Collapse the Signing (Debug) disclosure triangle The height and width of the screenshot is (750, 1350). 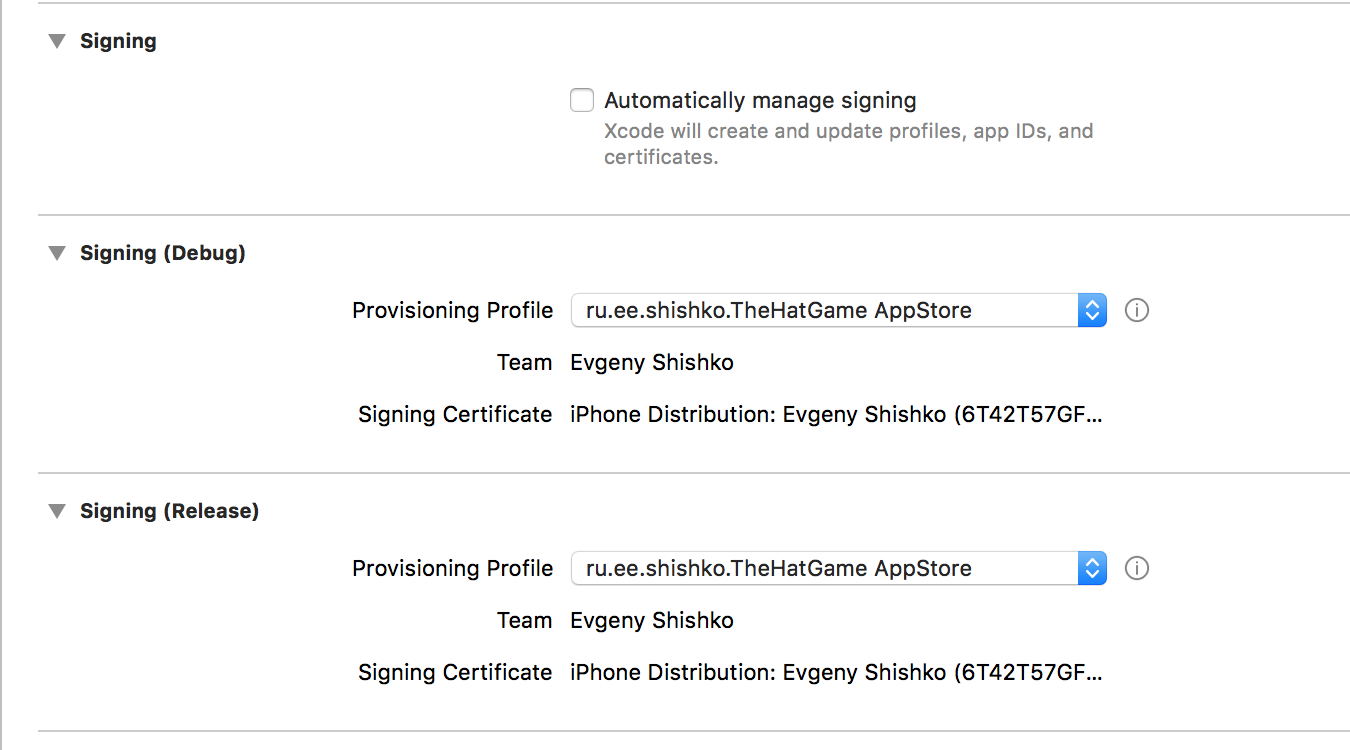[x=58, y=253]
